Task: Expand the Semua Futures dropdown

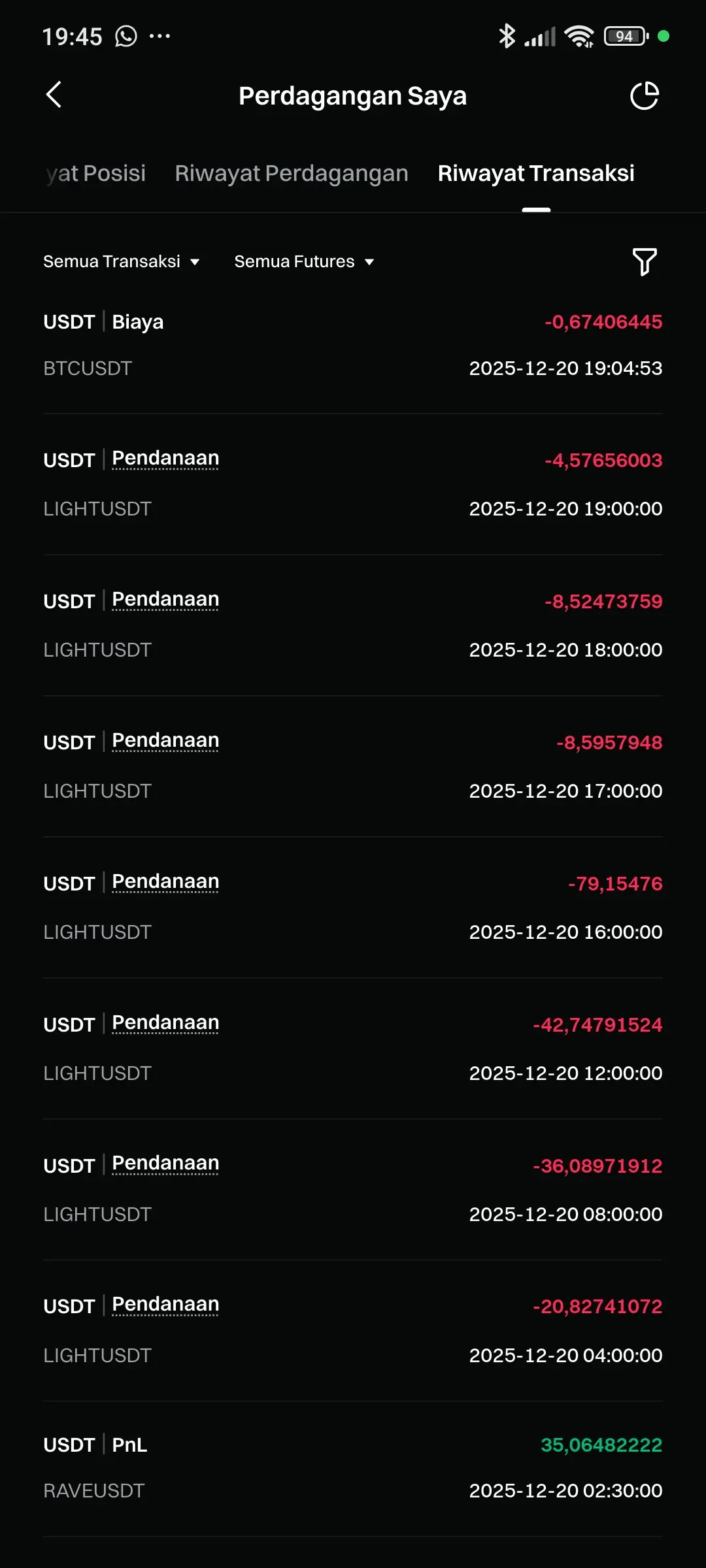Action: click(304, 261)
